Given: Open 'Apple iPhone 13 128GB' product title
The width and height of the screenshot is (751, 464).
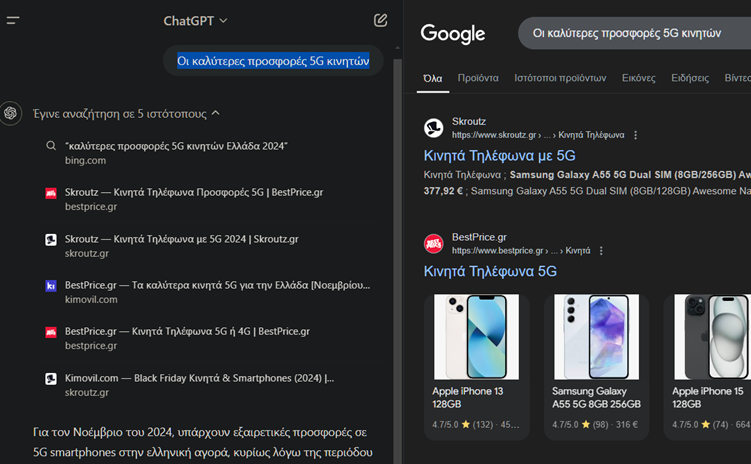Looking at the screenshot, I should click(x=467, y=397).
